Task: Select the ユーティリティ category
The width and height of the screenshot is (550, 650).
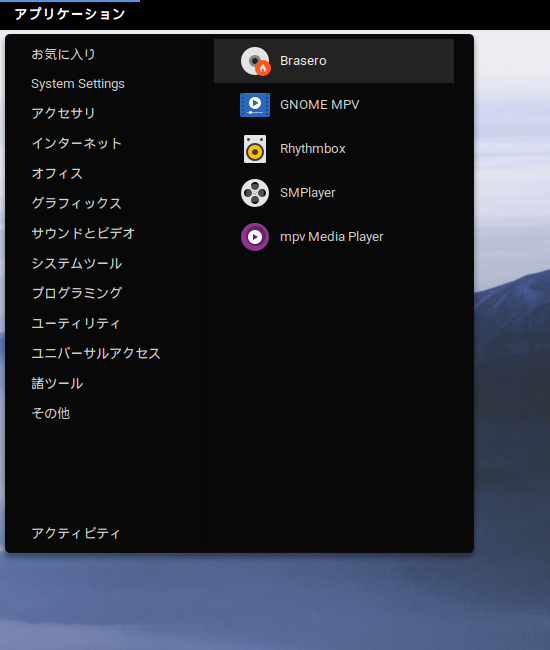Action: (76, 323)
